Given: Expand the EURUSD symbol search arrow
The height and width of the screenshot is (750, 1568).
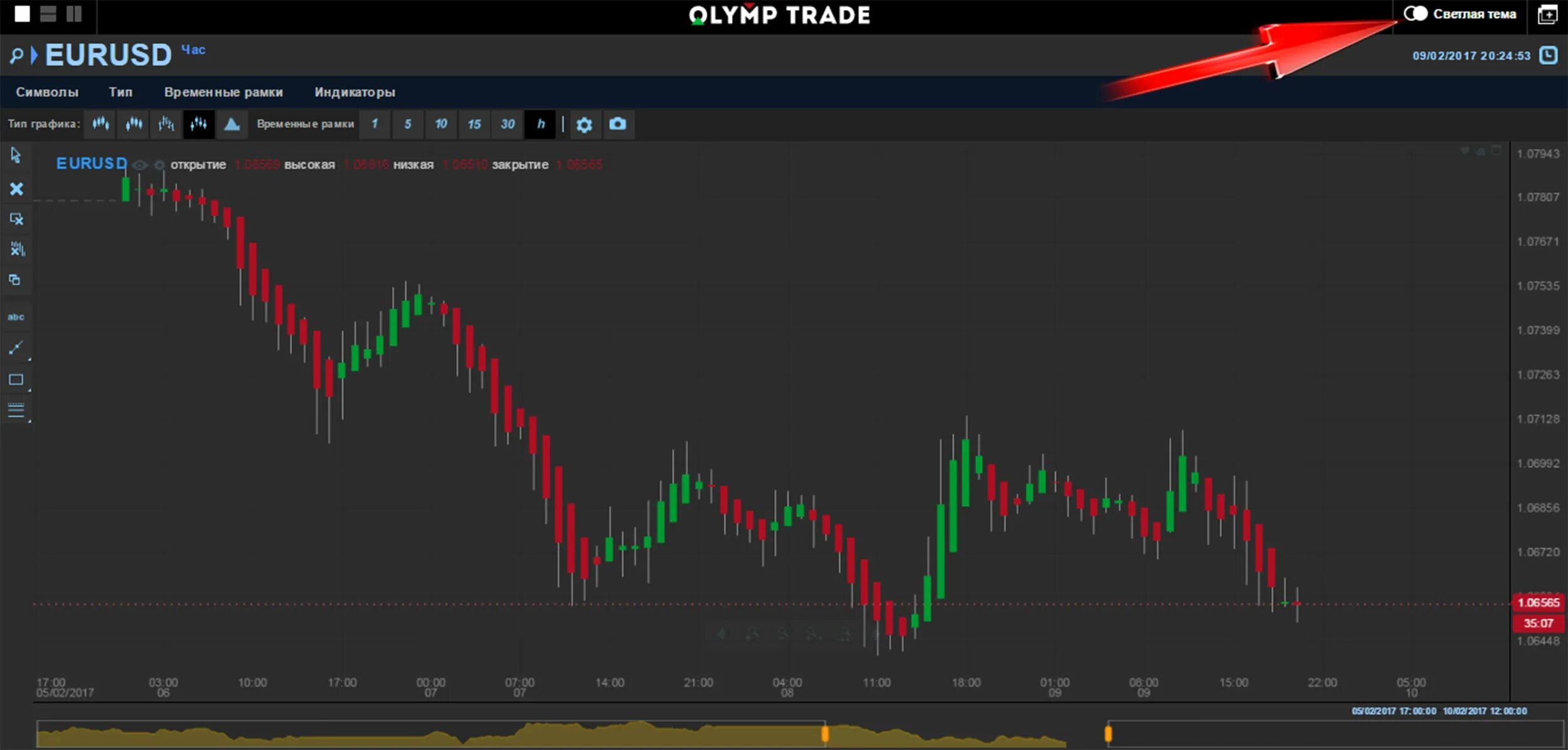Looking at the screenshot, I should point(34,55).
